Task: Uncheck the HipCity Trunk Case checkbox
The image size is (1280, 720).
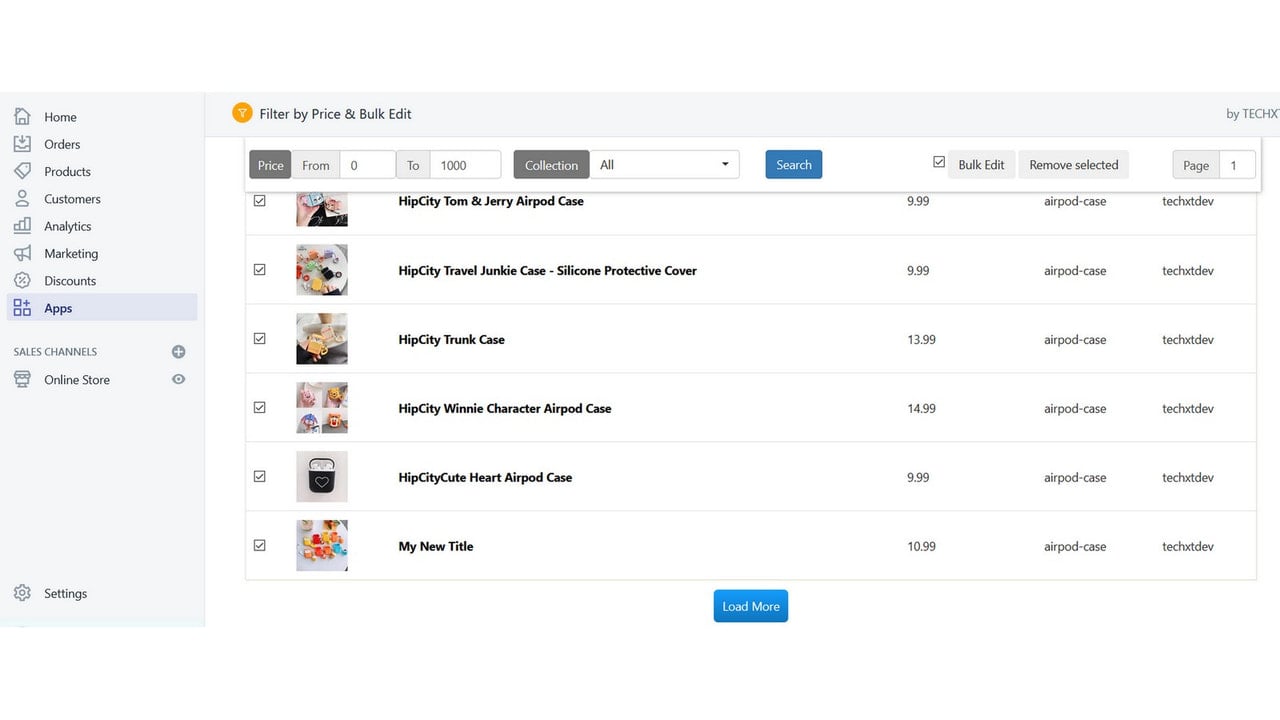Action: pos(260,339)
